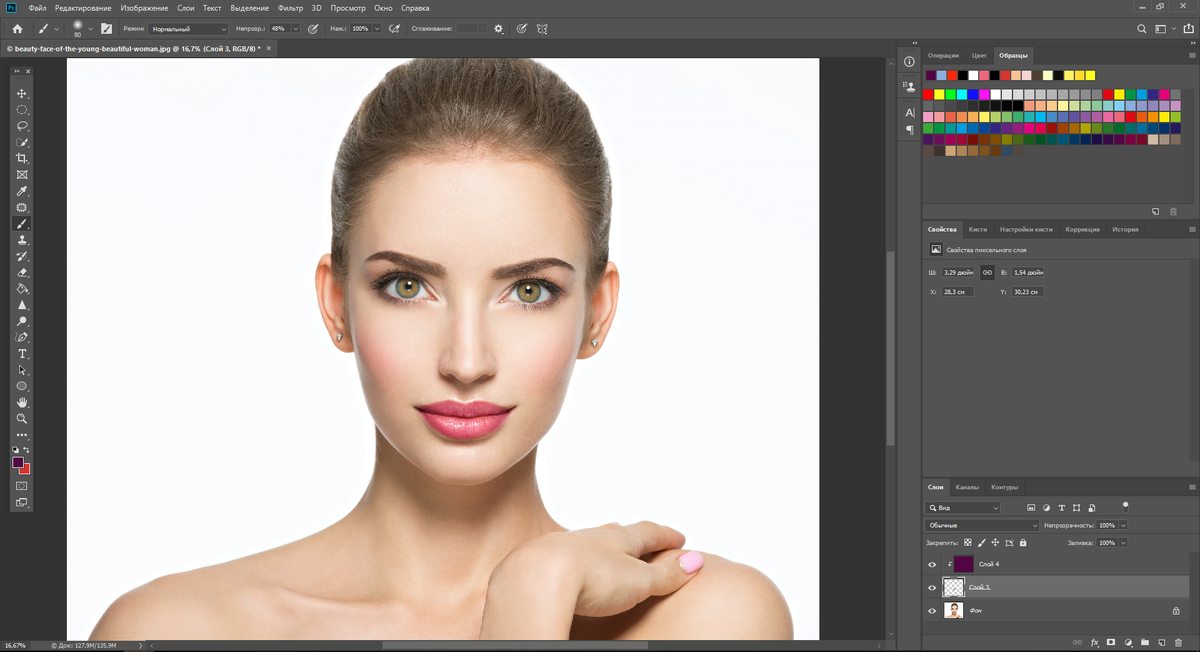The width and height of the screenshot is (1200, 652).
Task: Add a layer style with fx button
Action: (x=1095, y=642)
